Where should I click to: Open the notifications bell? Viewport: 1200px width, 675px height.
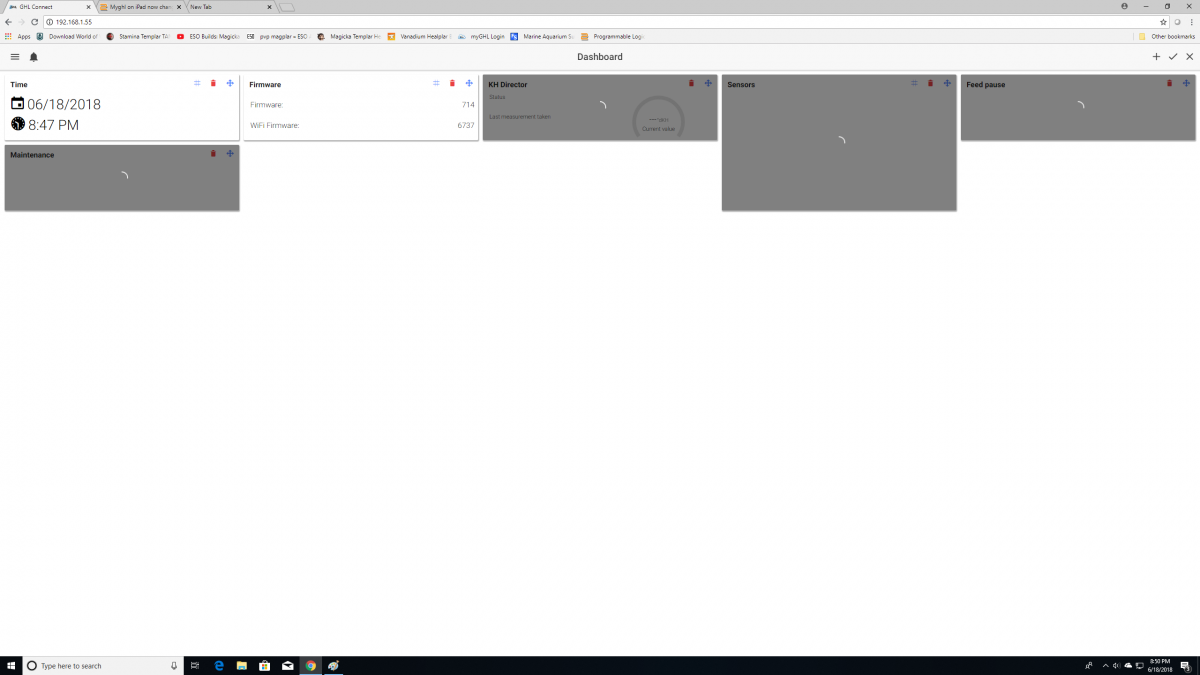click(34, 57)
